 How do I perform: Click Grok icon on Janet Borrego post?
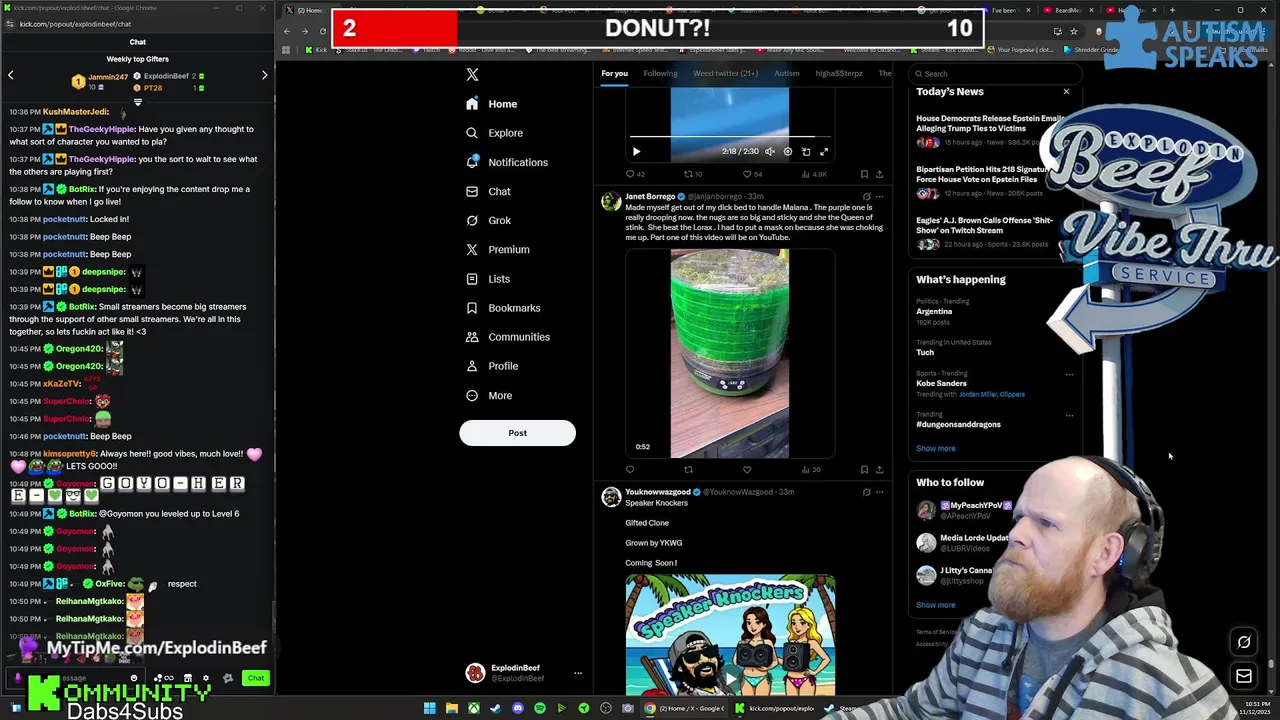coord(866,197)
